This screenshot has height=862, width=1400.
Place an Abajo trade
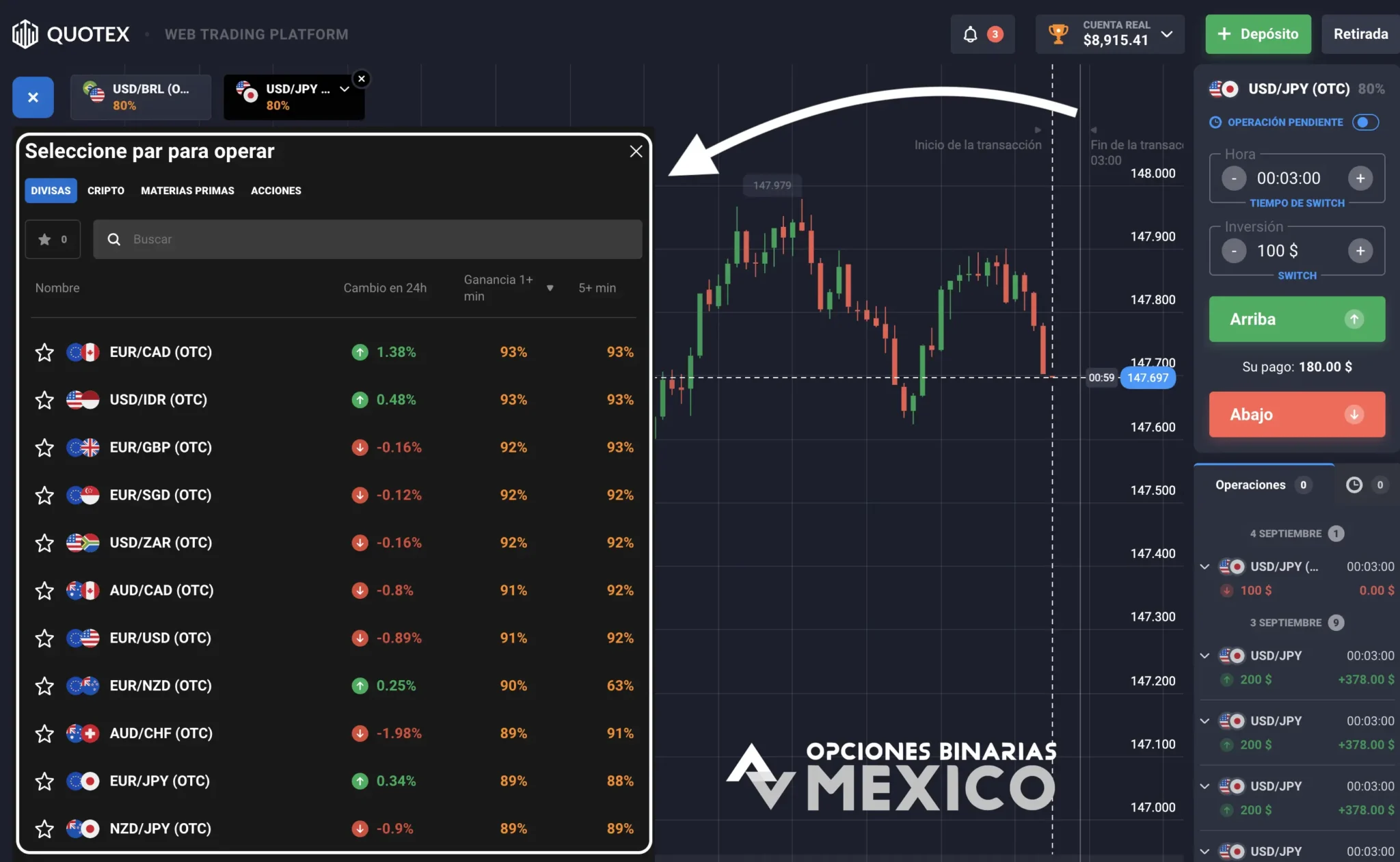(1297, 414)
